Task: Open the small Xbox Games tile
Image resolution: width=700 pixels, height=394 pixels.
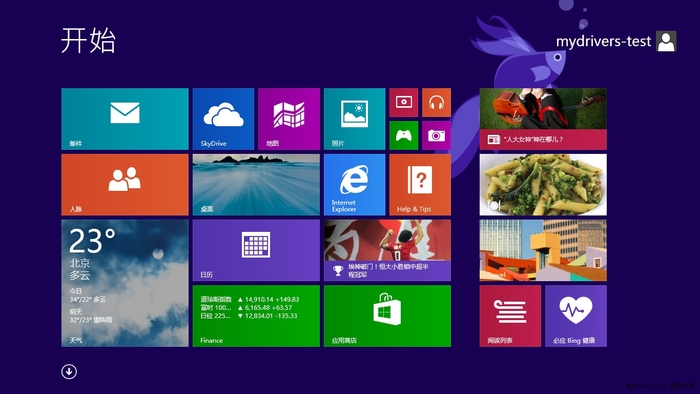Action: (404, 136)
